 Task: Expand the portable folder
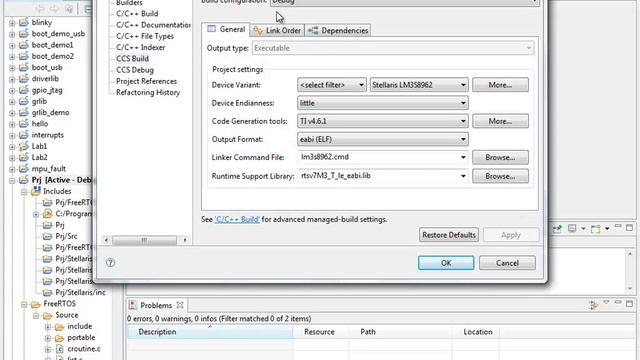pos(48,338)
